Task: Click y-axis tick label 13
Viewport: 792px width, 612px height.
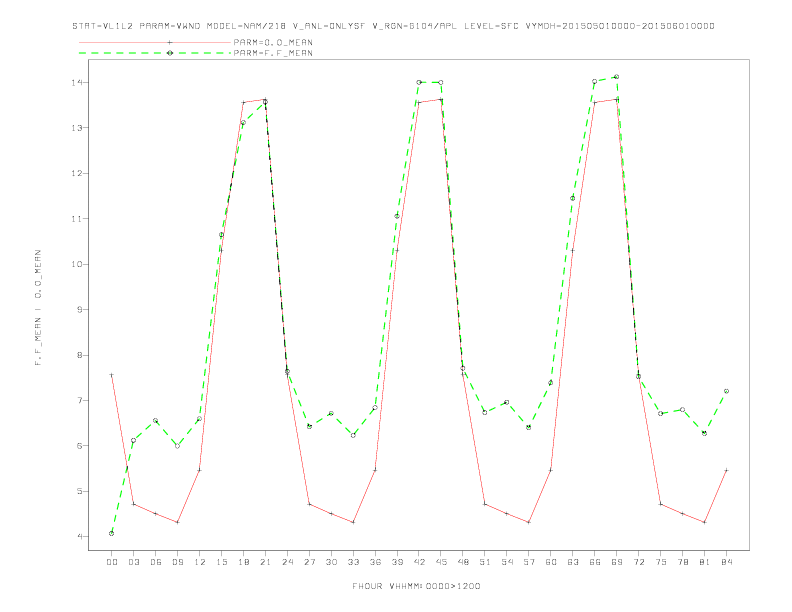Action: click(x=77, y=128)
